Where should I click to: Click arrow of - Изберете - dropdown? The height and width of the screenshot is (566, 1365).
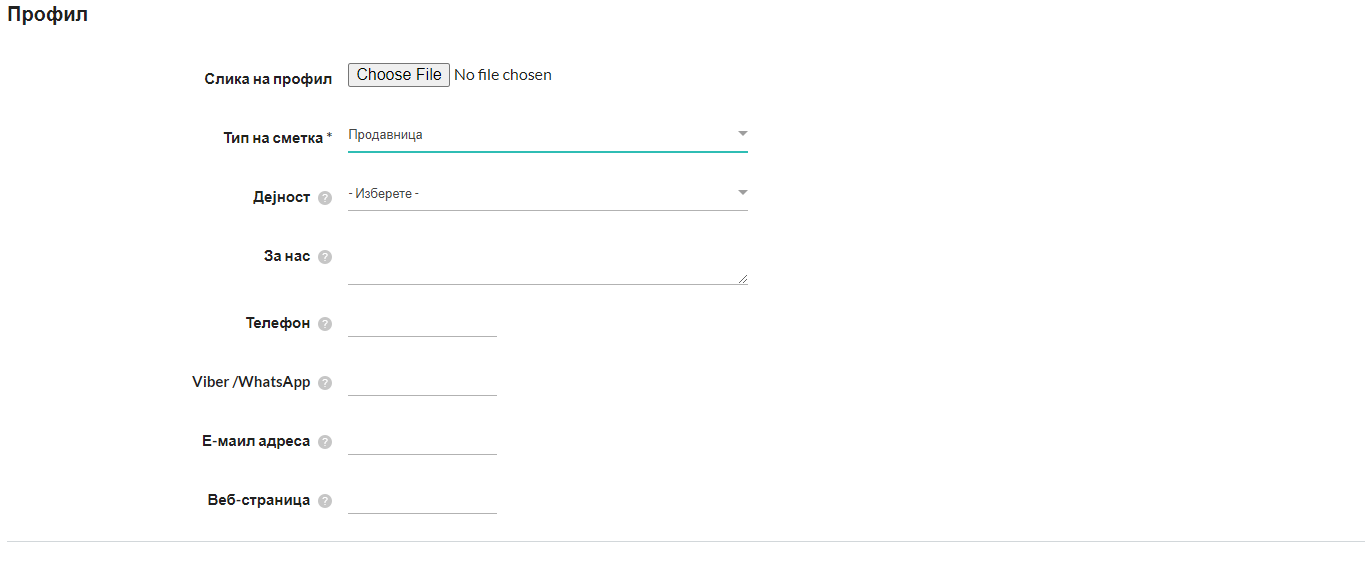[x=742, y=192]
